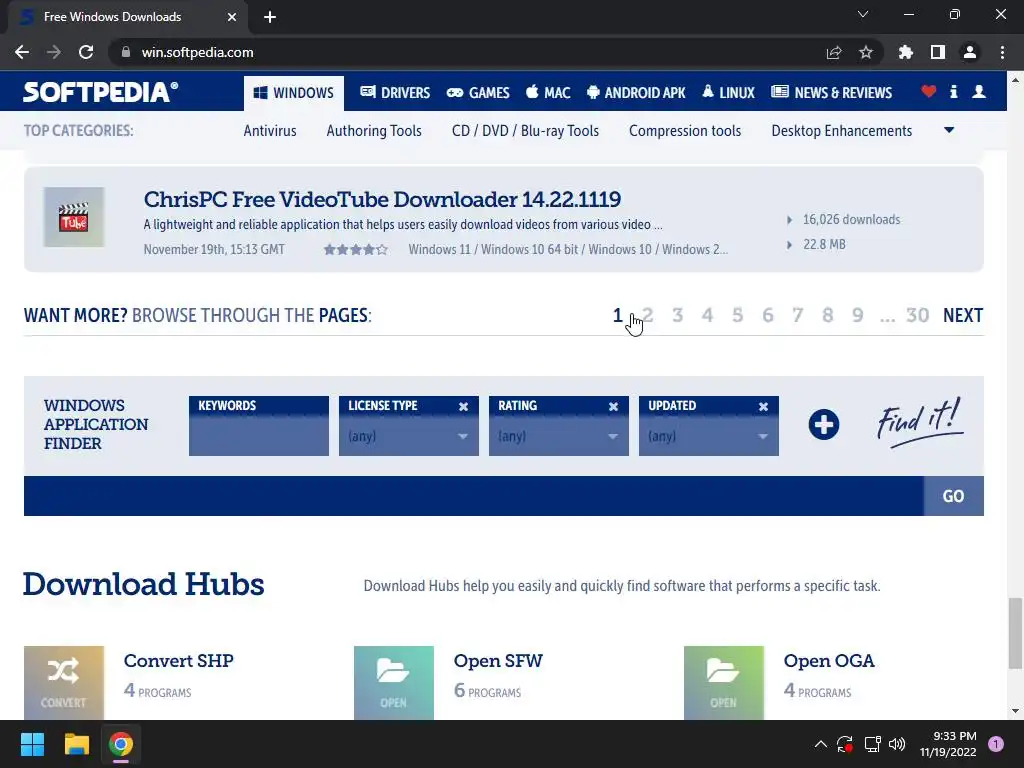Click the NEXT page link

click(x=963, y=315)
